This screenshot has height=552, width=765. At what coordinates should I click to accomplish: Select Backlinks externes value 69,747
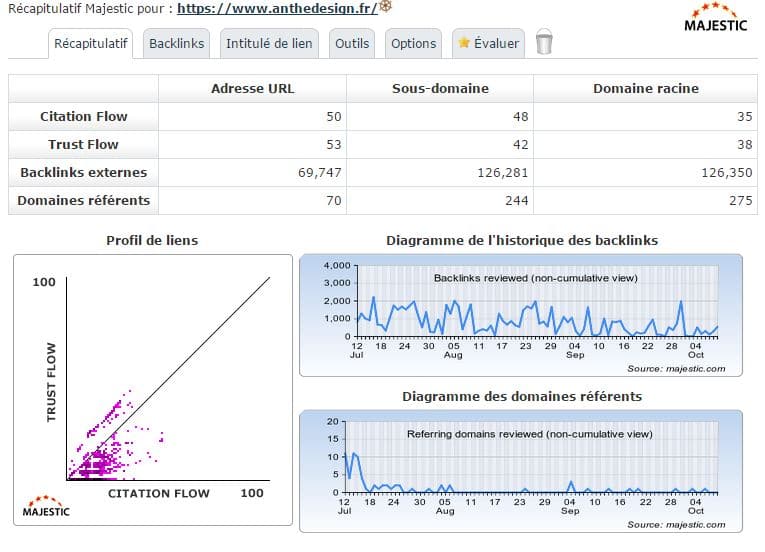coord(320,173)
